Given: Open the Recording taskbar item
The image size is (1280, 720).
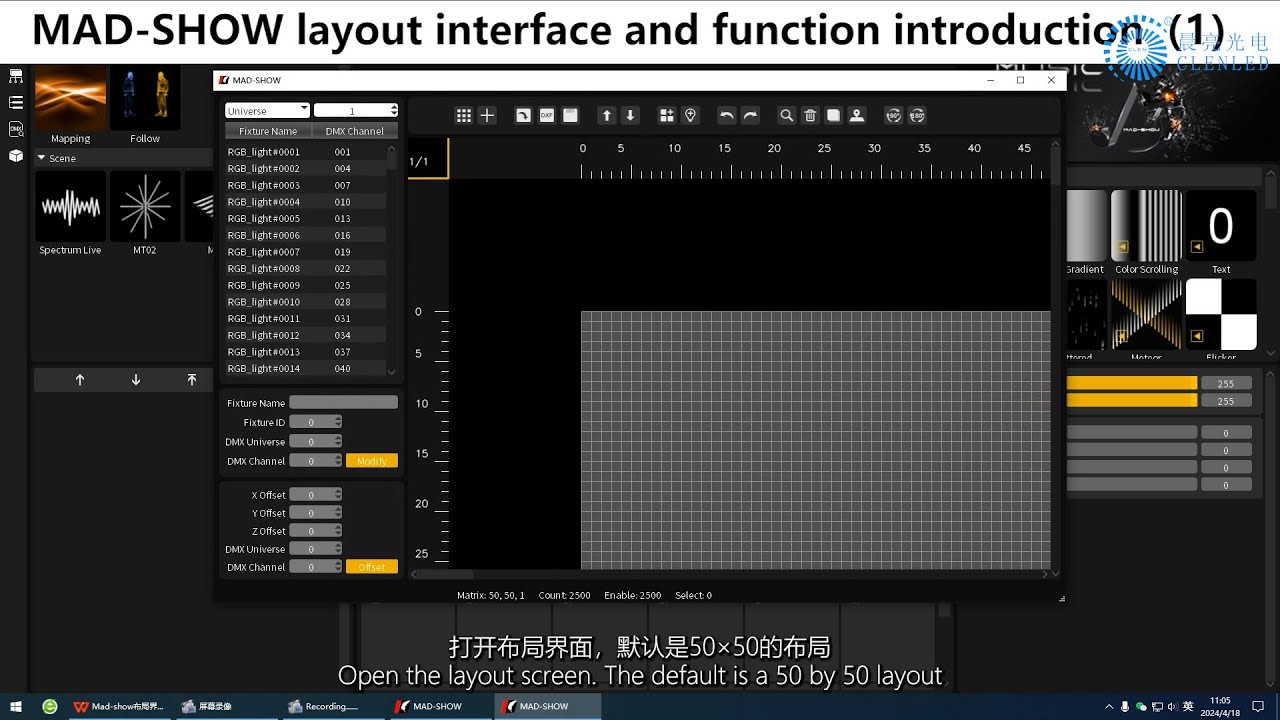Looking at the screenshot, I should (x=332, y=706).
